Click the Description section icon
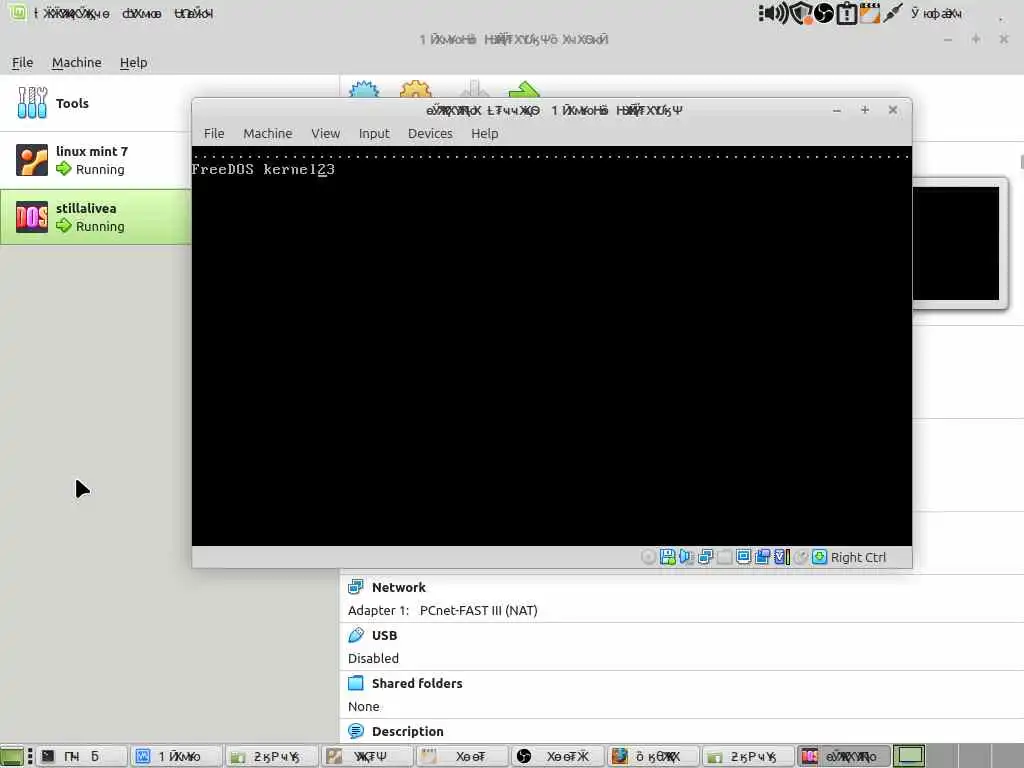 [356, 731]
